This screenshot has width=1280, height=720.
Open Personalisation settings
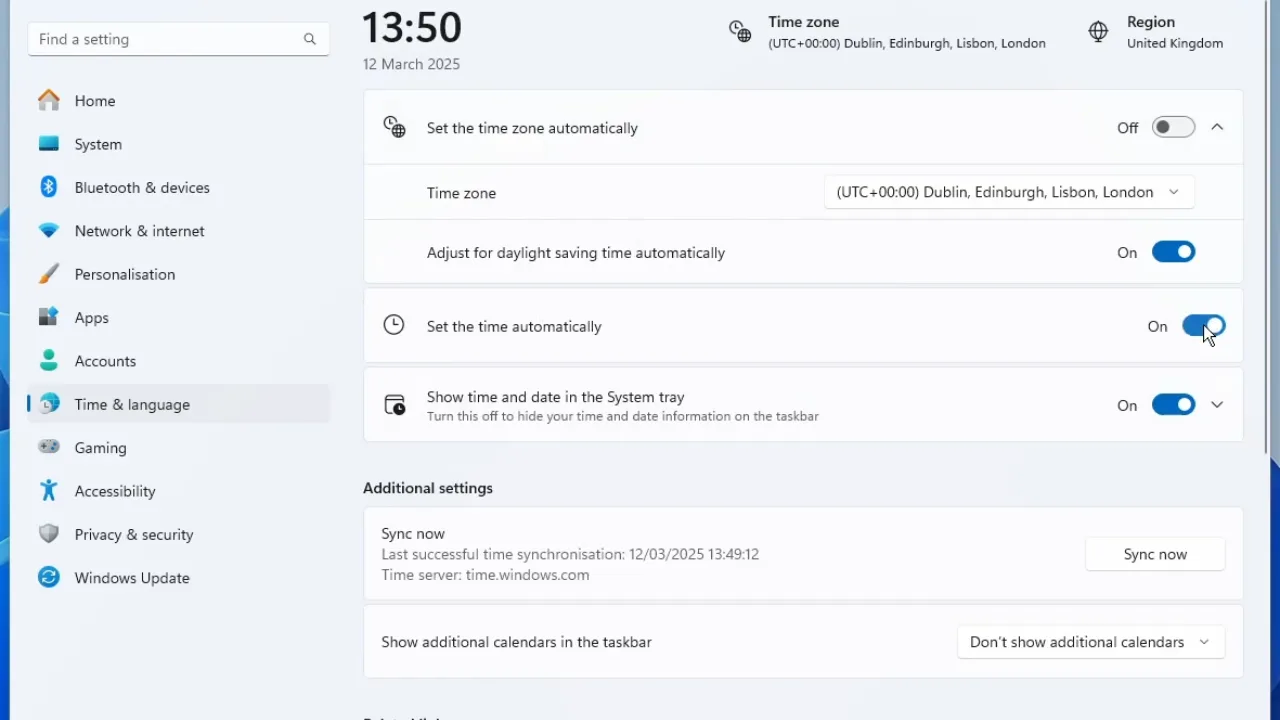[x=124, y=274]
